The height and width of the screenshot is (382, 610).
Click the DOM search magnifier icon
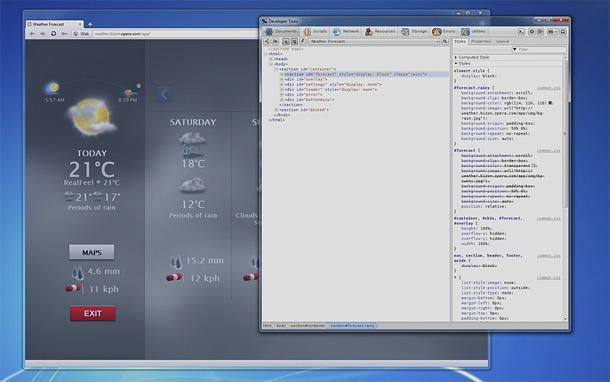point(445,41)
